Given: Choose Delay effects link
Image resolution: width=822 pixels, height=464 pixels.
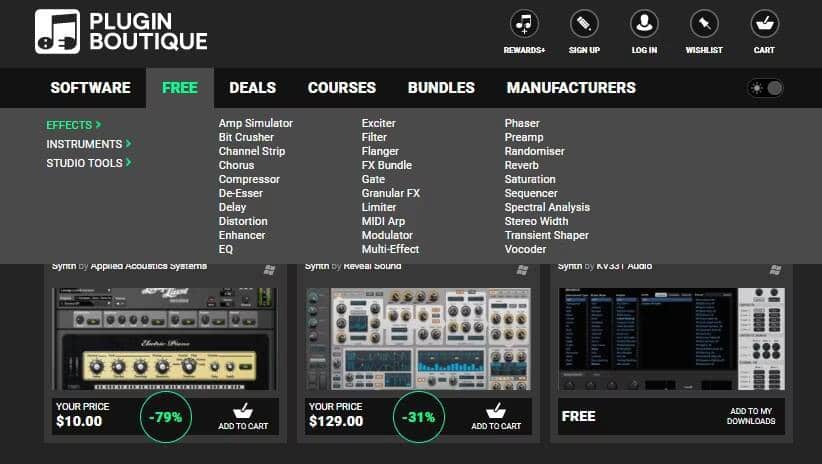Looking at the screenshot, I should point(232,207).
